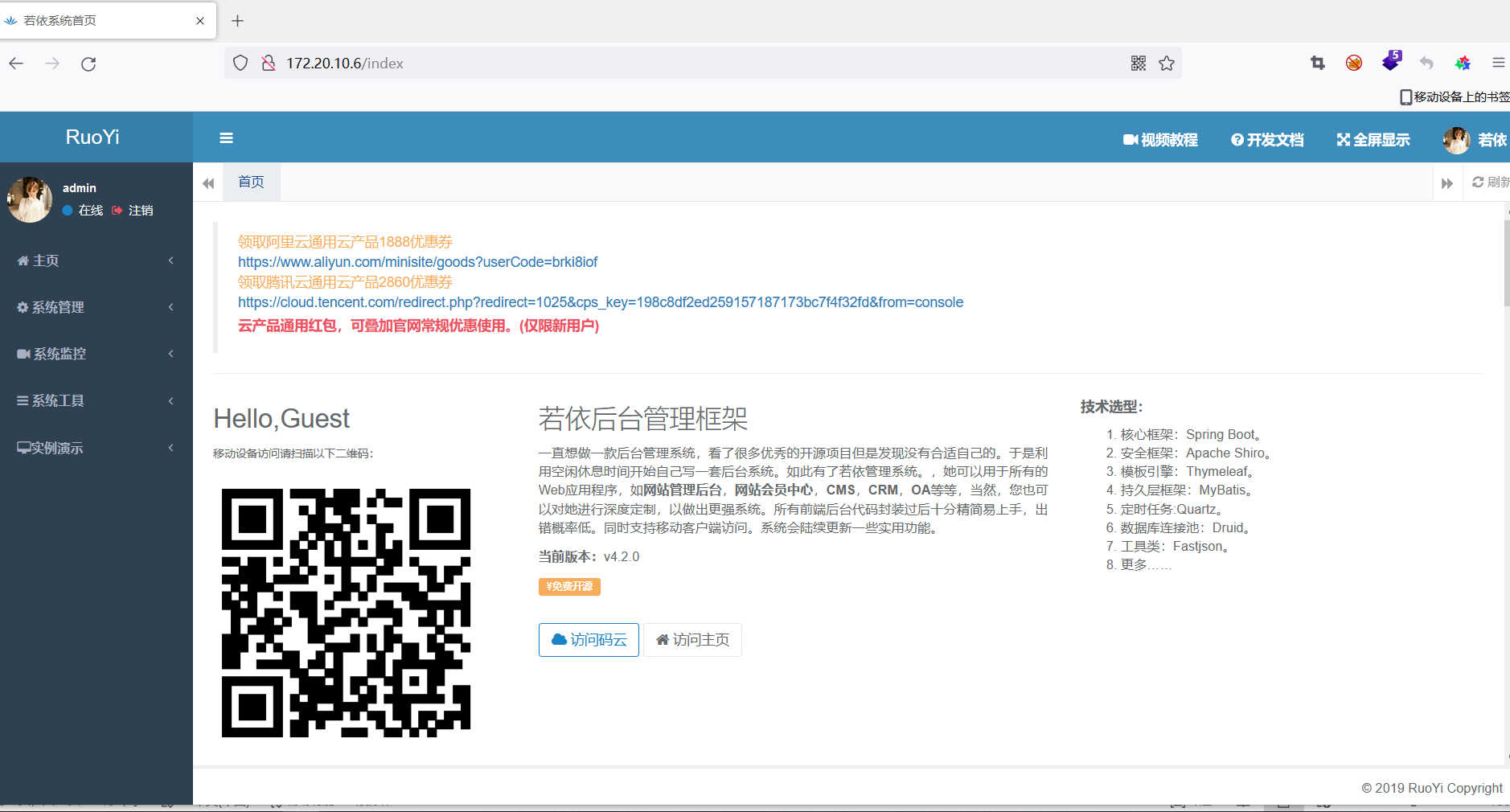The image size is (1510, 812).
Task: Click the user avatar in the top bar
Action: 1456,140
